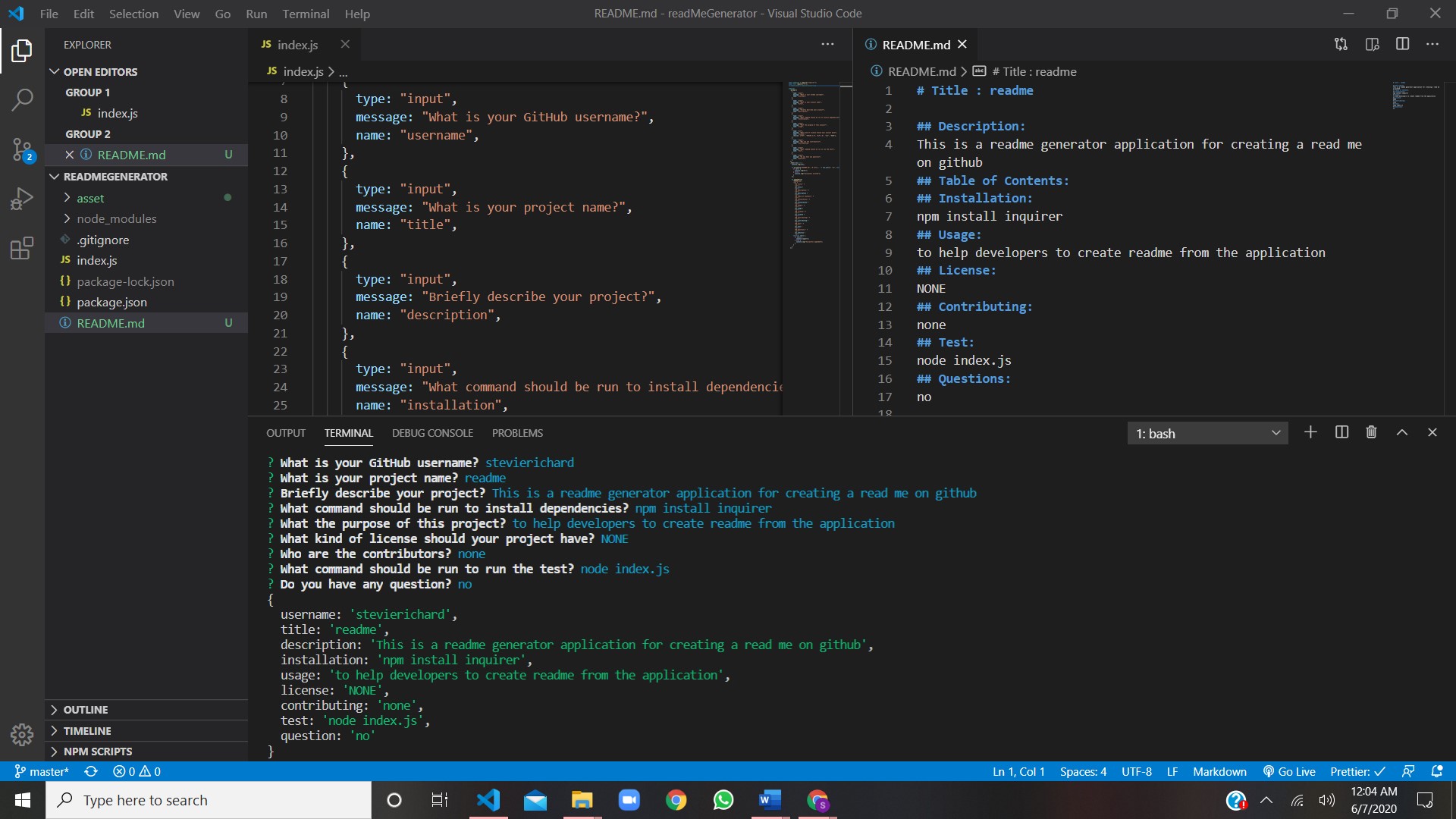Screen dimensions: 1456x819
Task: Kill terminal with trash icon
Action: click(x=1371, y=432)
